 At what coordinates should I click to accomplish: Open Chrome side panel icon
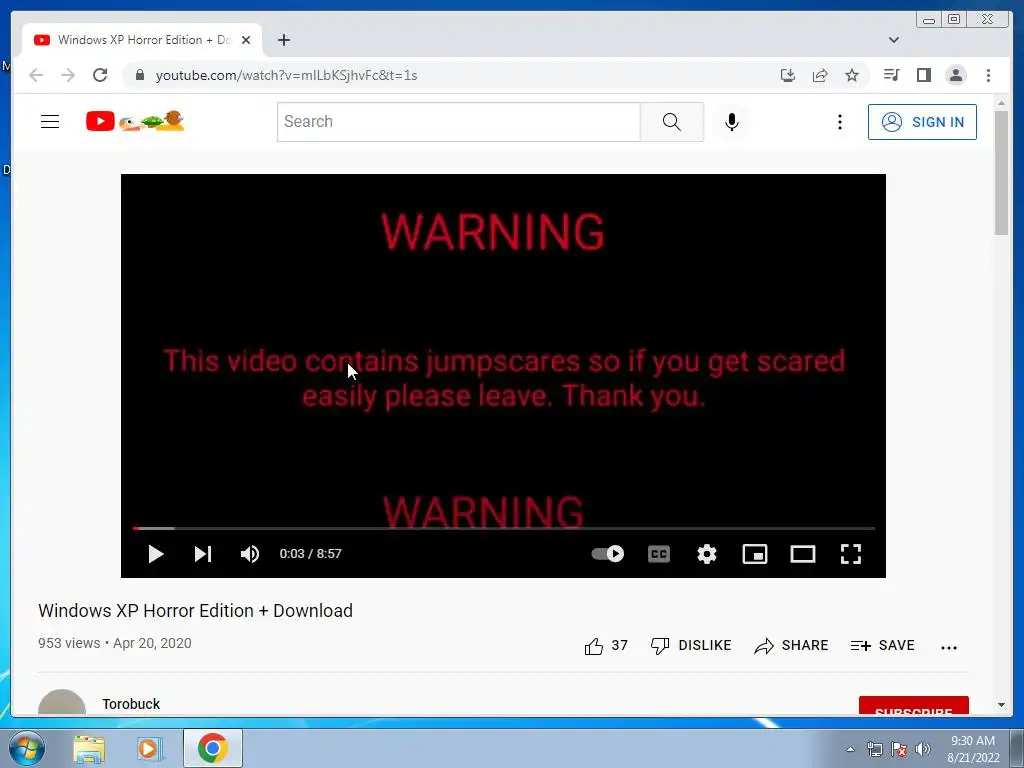[x=923, y=75]
